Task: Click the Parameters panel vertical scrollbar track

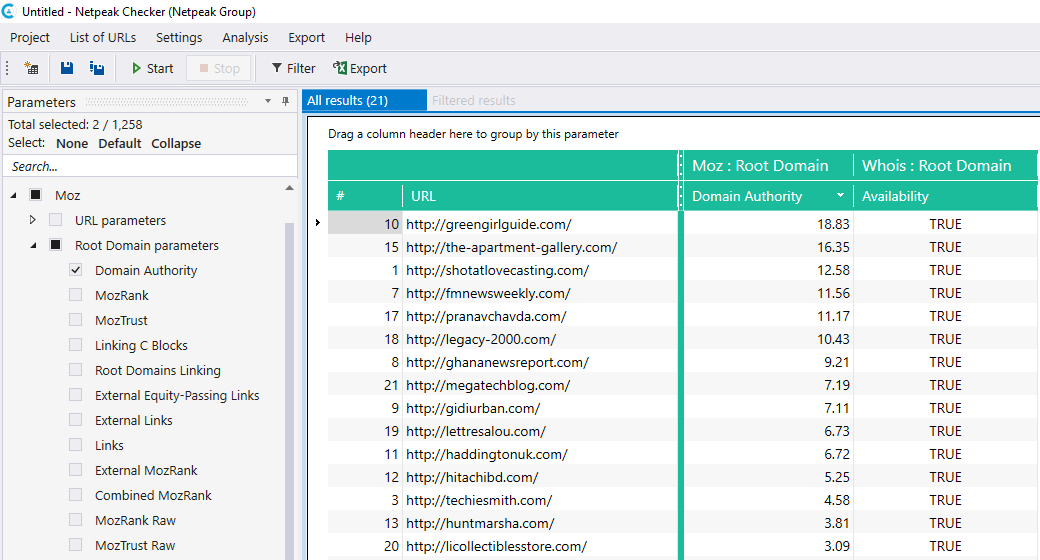Action: coord(289,391)
